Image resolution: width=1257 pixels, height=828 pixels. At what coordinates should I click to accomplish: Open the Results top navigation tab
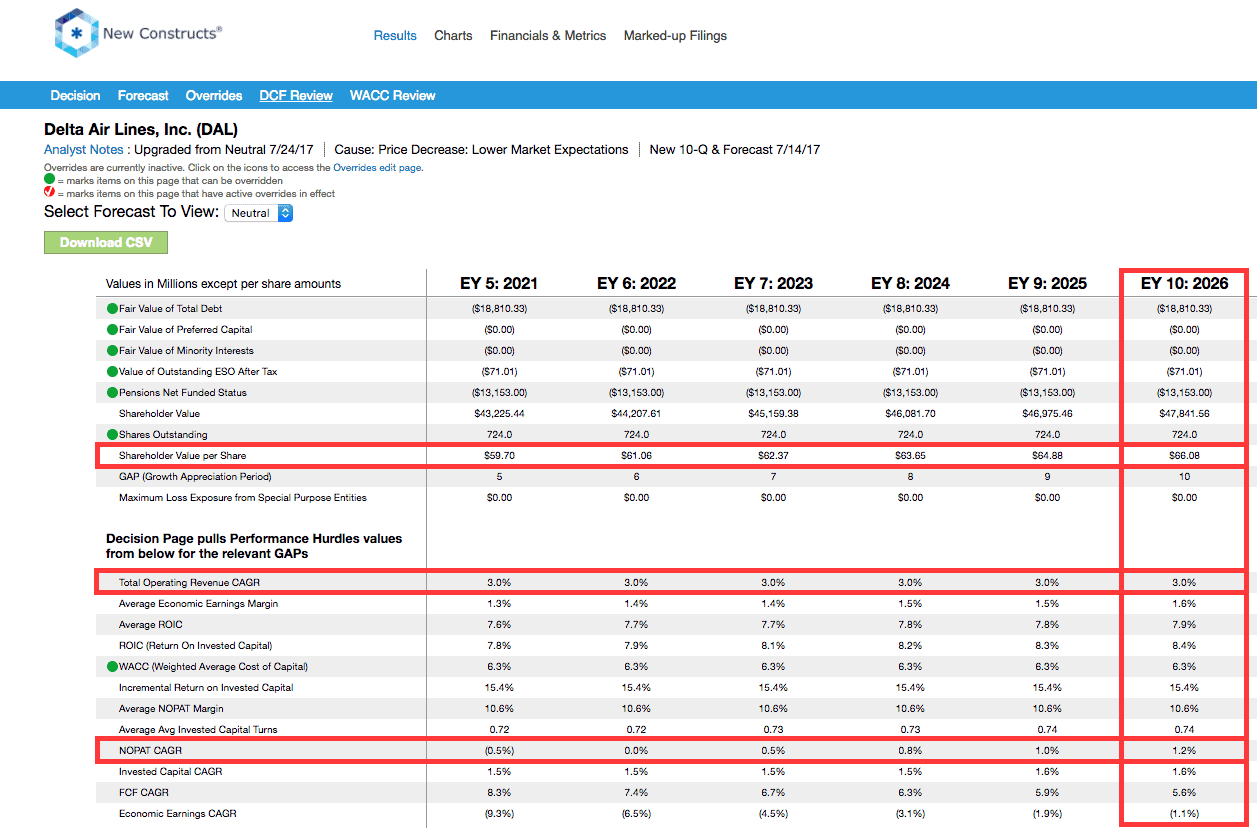click(395, 35)
